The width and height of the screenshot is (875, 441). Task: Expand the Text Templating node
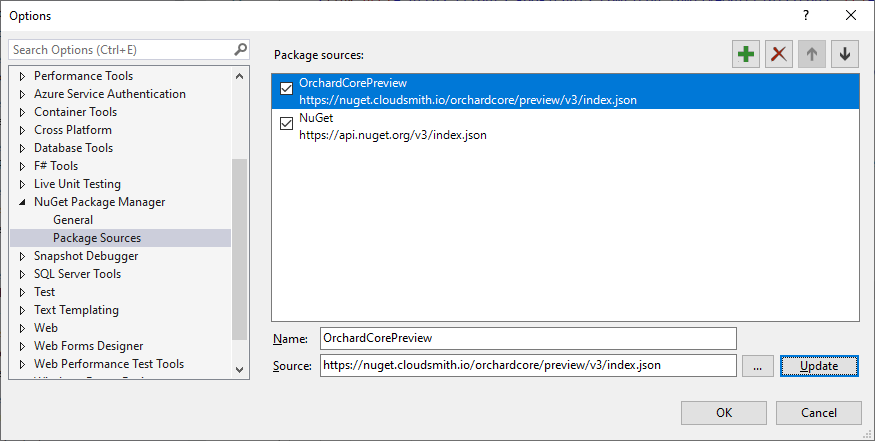(22, 310)
